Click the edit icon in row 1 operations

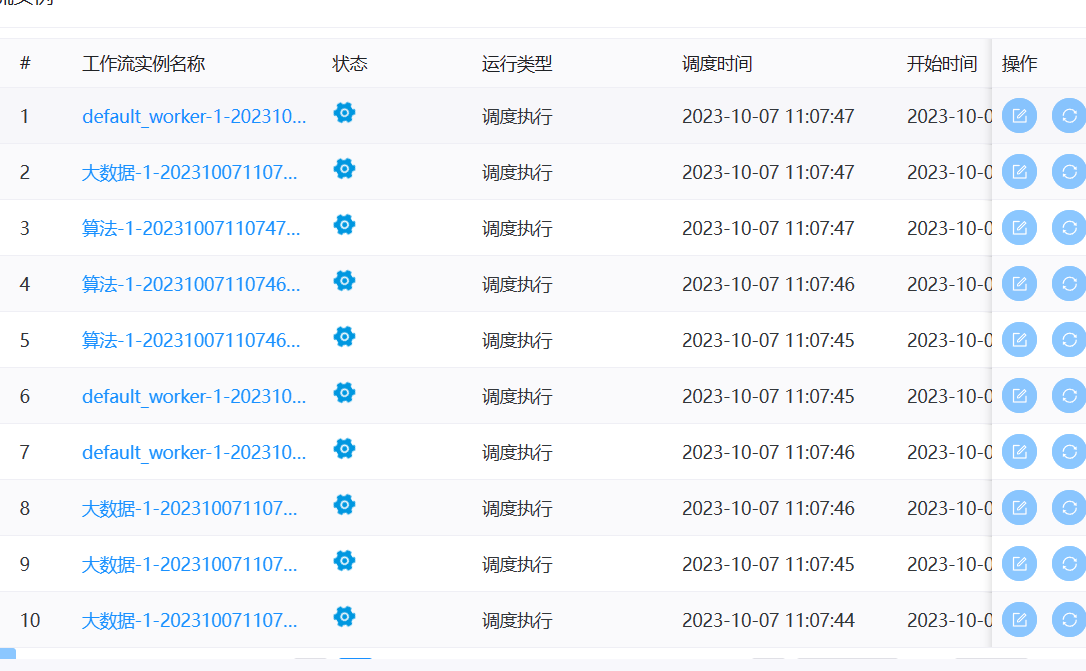(x=1018, y=115)
